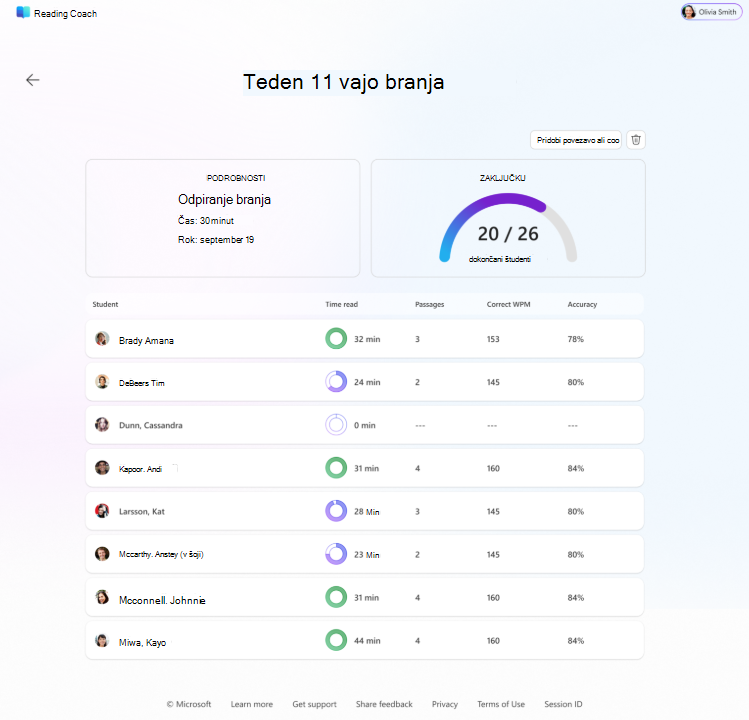
Task: Click Brady Amana's green progress ring
Action: tap(336, 339)
